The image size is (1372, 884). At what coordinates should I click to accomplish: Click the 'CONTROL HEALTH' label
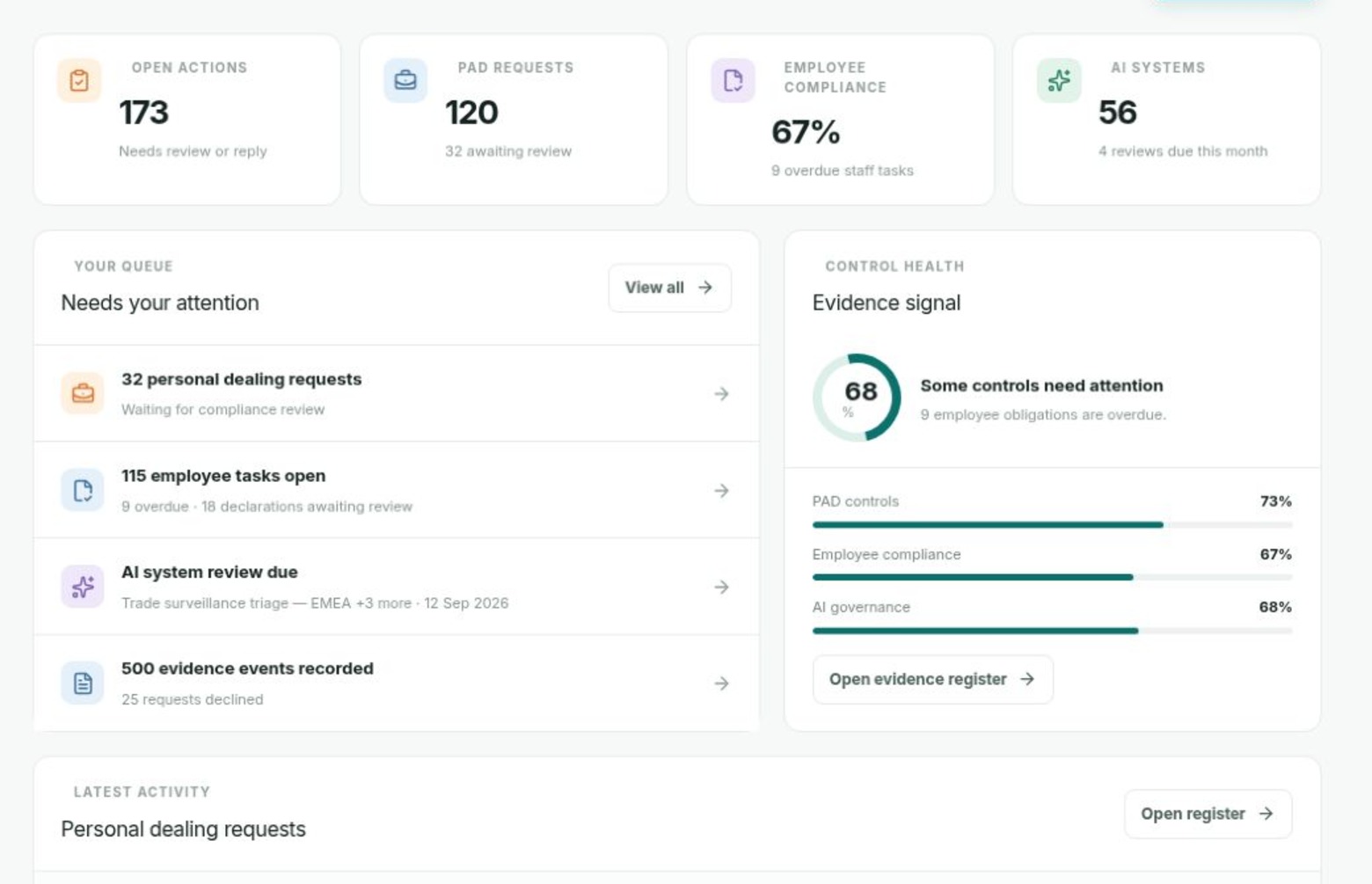pos(894,267)
